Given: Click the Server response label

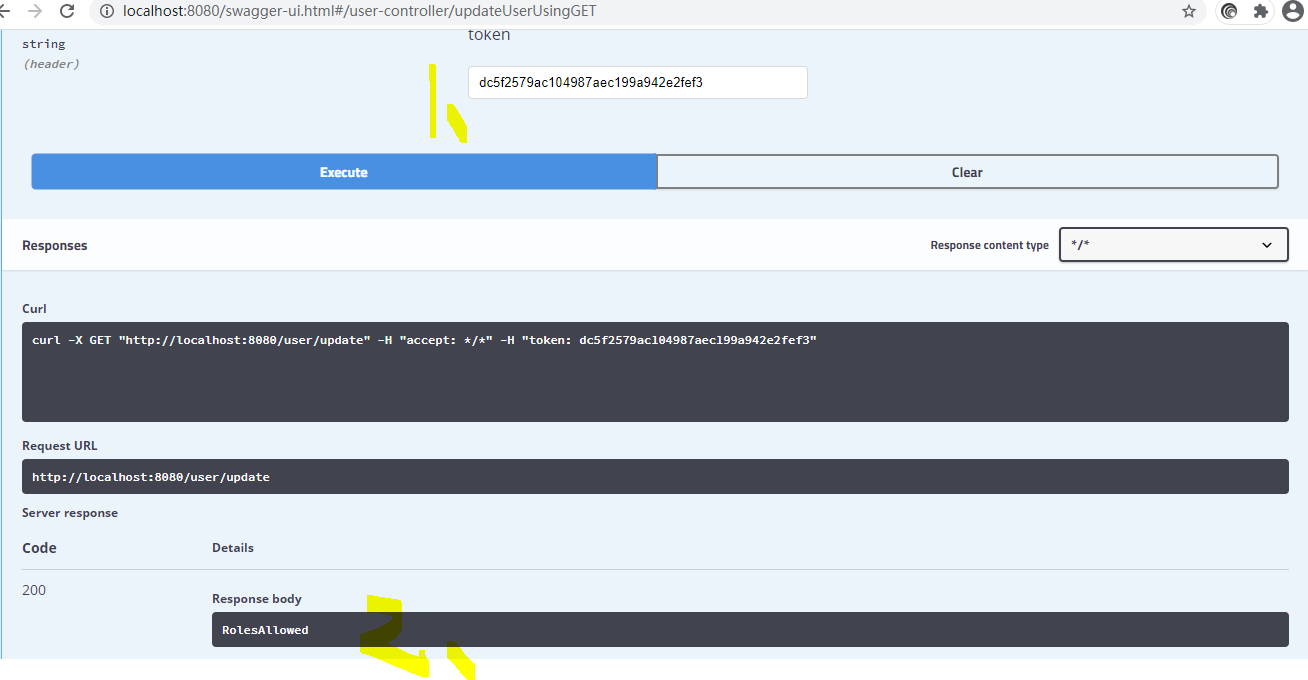Looking at the screenshot, I should tap(70, 513).
